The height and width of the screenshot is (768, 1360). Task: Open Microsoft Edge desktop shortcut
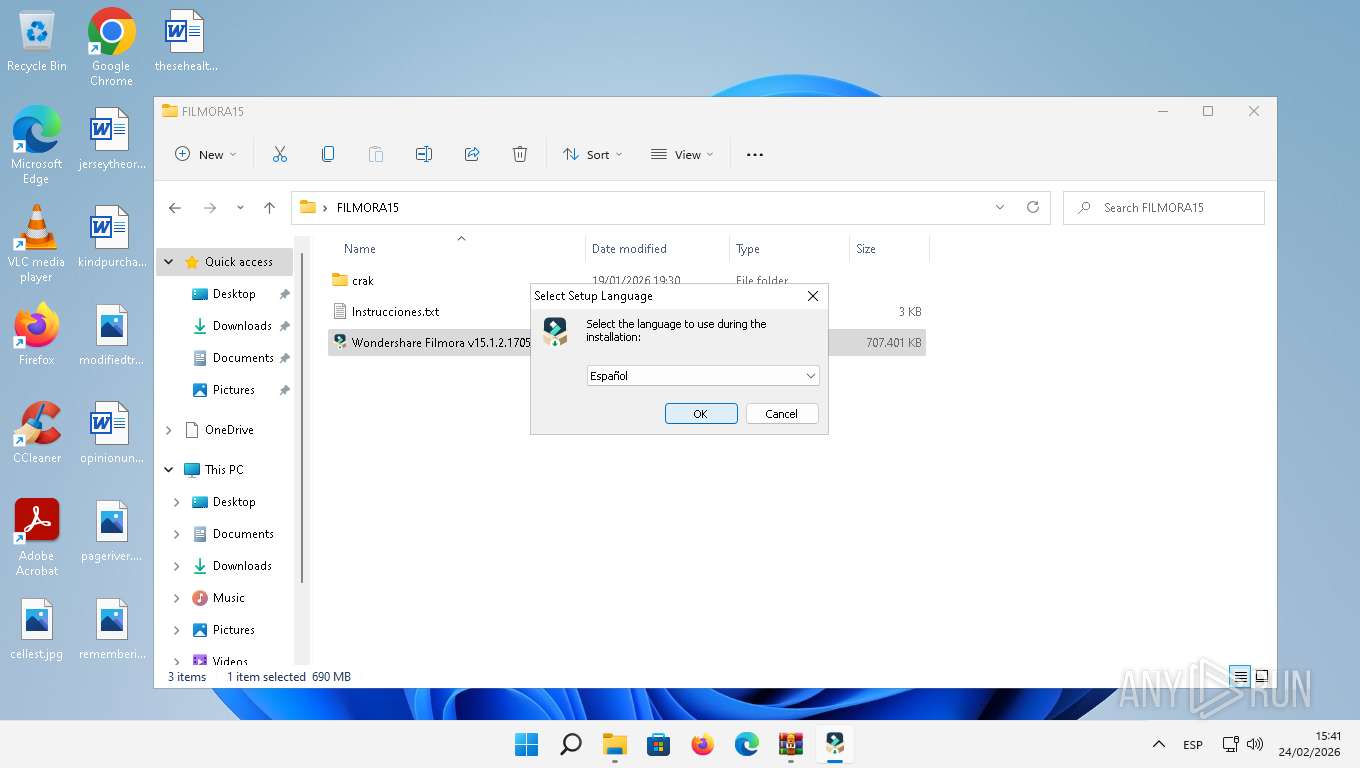coord(37,145)
